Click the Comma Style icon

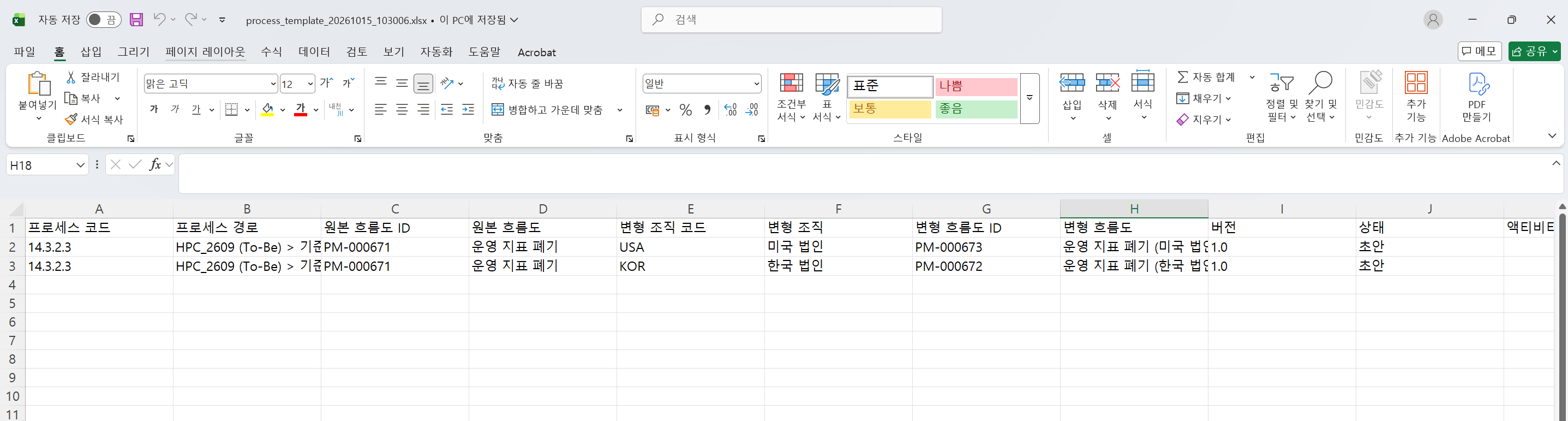pos(707,110)
